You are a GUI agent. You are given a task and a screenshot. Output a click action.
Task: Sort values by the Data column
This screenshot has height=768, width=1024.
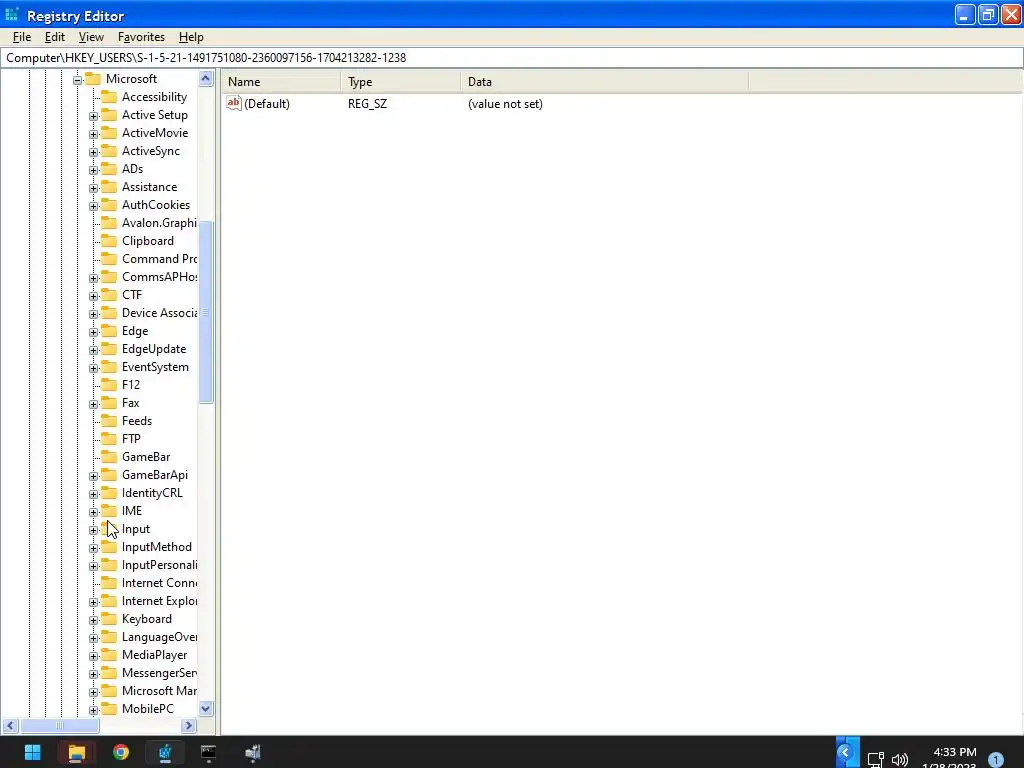(605, 82)
